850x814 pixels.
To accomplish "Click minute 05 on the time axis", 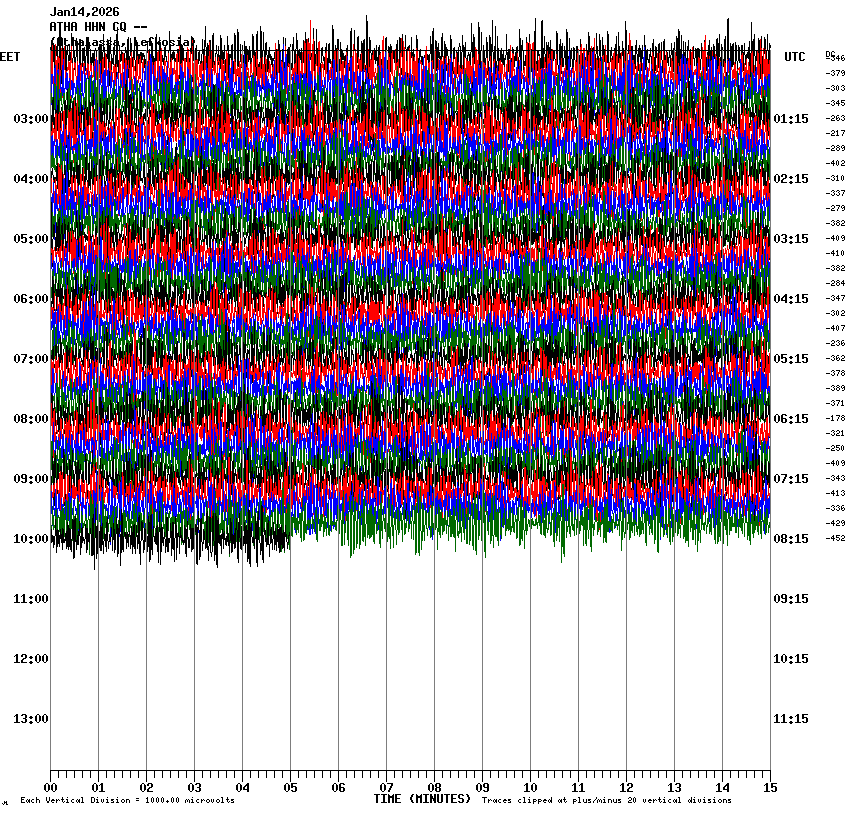I will pyautogui.click(x=291, y=787).
